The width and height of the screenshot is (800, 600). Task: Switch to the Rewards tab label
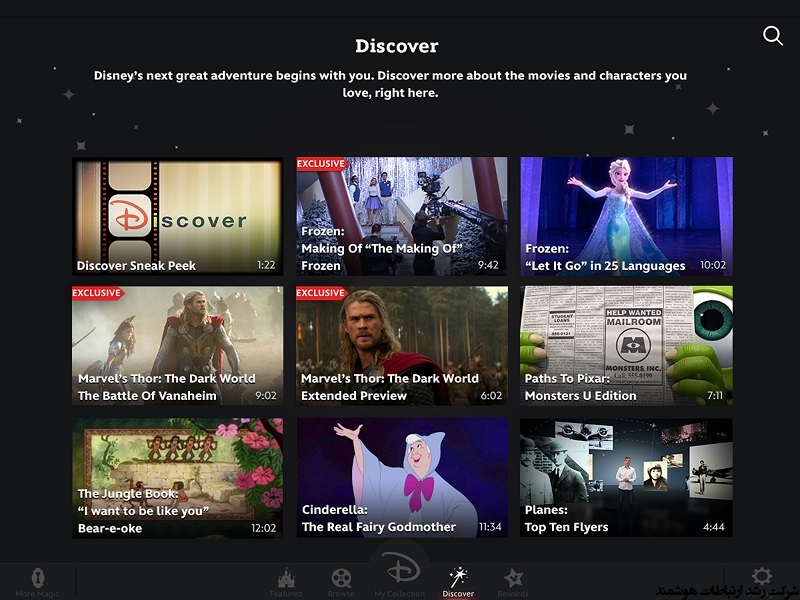click(x=513, y=594)
